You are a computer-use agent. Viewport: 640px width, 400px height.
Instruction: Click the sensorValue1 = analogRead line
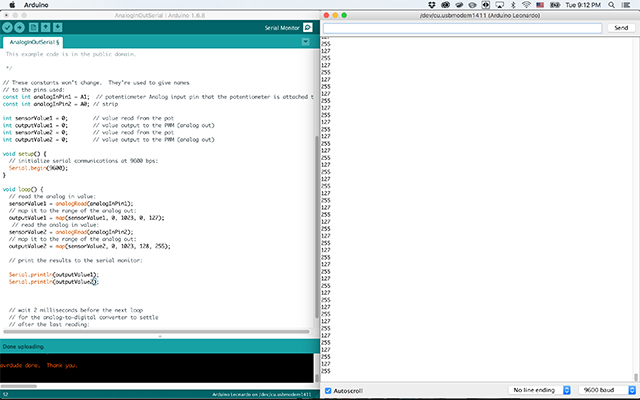(x=71, y=204)
